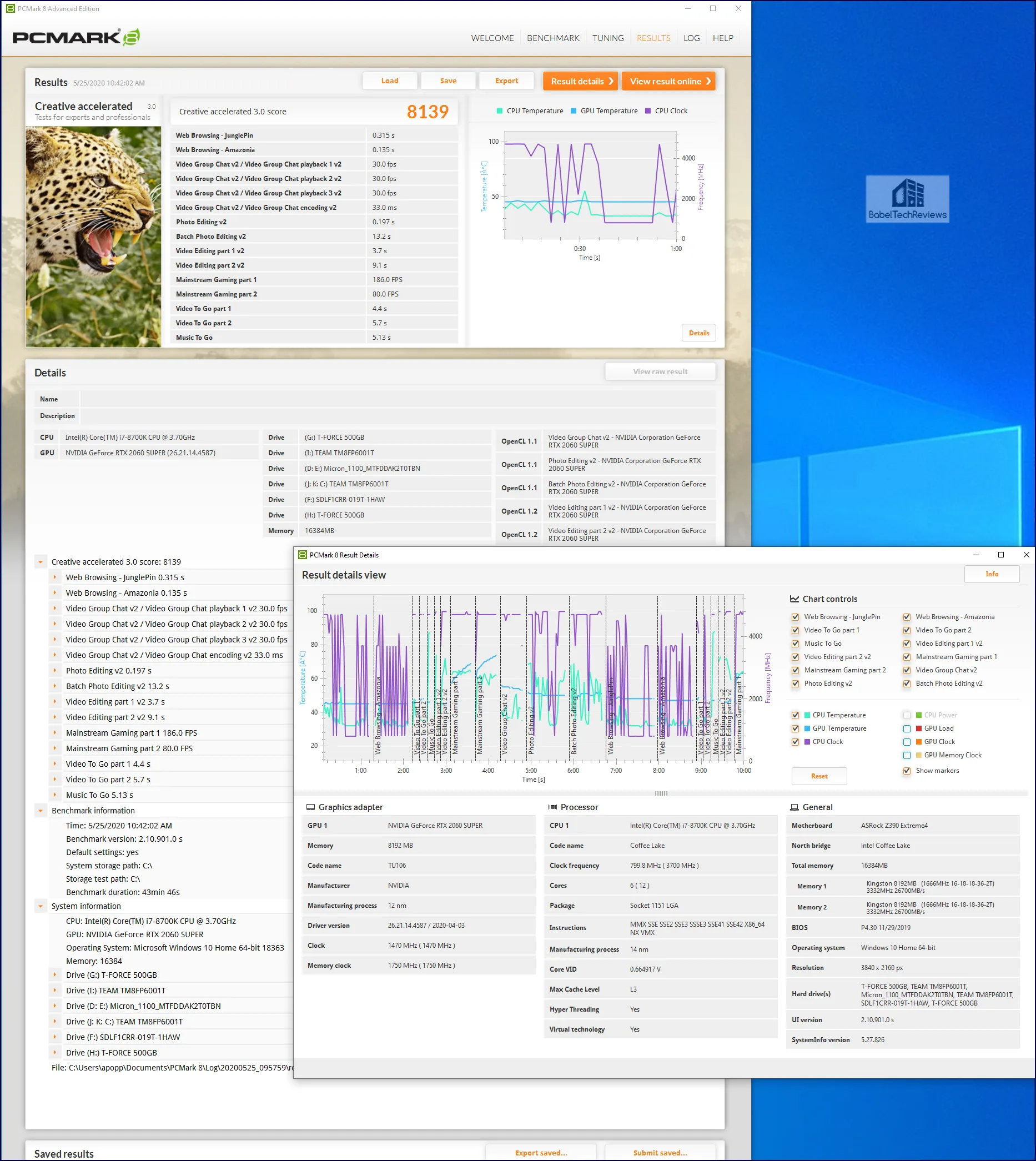Image resolution: width=1036 pixels, height=1161 pixels.
Task: Enable GPU Memory Clock series checkbox
Action: click(x=907, y=755)
